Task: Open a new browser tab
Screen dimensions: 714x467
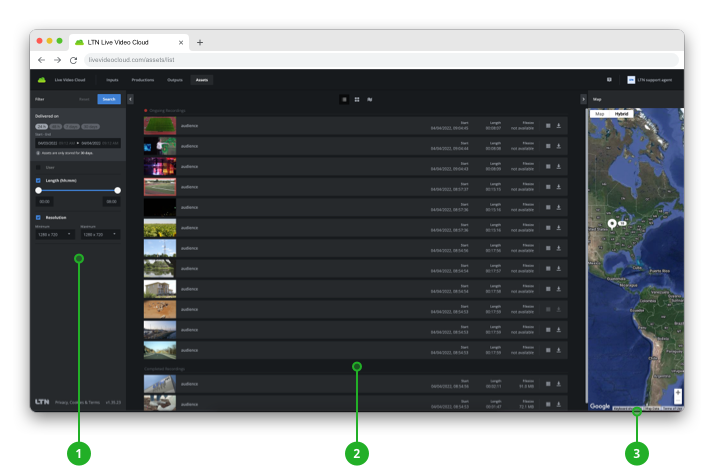Action: (x=200, y=43)
